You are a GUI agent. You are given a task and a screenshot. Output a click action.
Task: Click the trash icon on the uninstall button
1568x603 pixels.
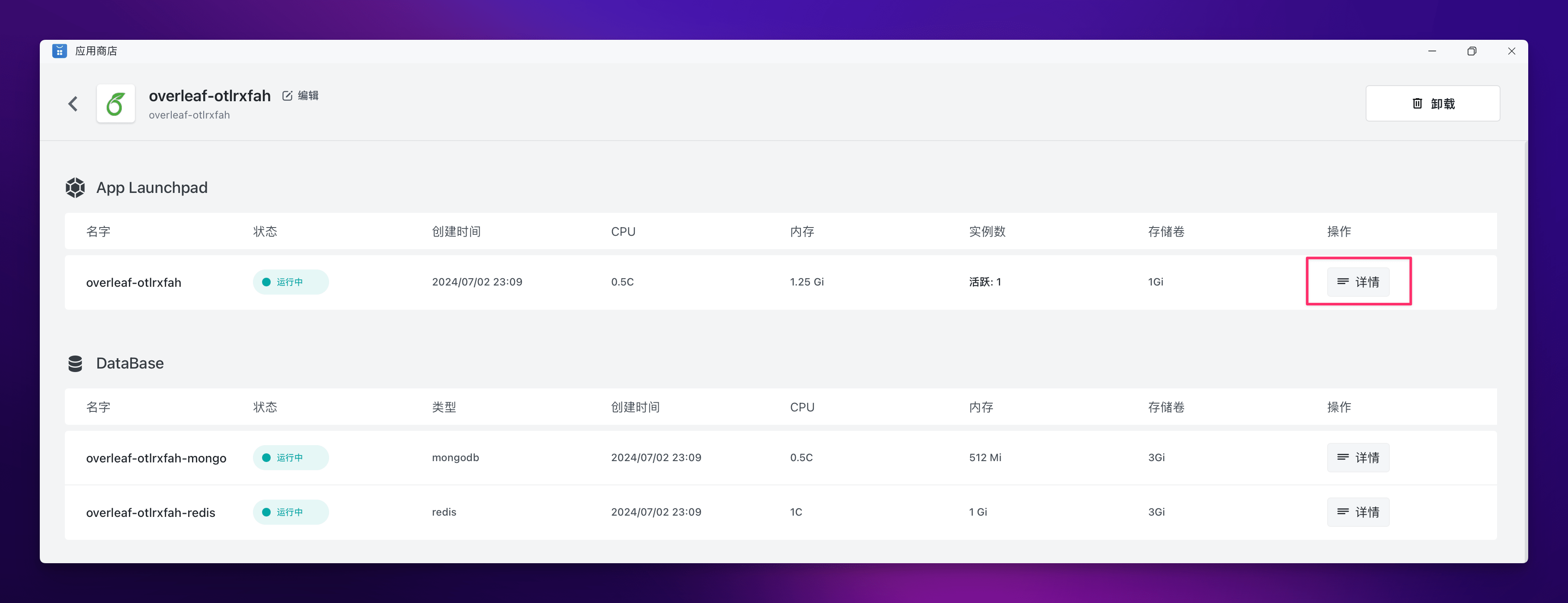coord(1417,103)
